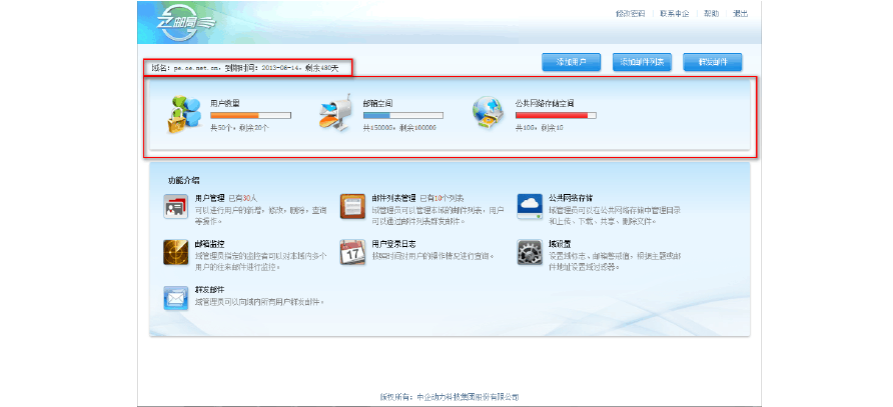Click the 邮箱空间 mailbox icon

tap(335, 116)
